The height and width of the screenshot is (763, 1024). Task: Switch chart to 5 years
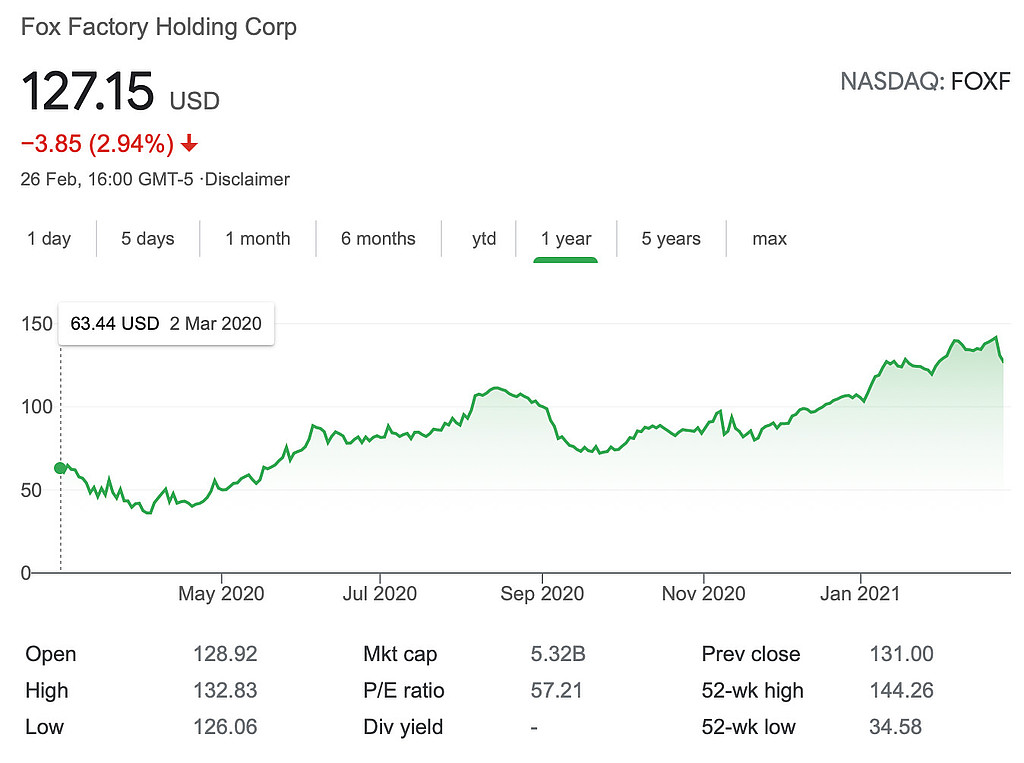coord(671,239)
